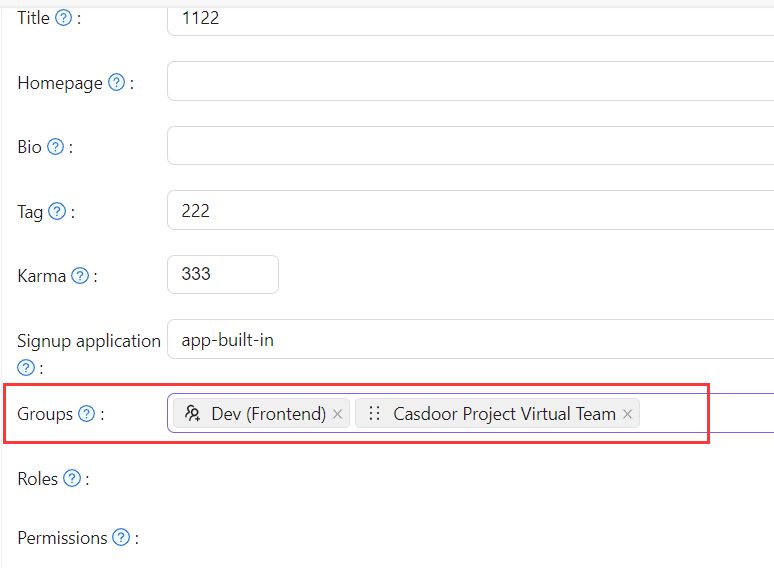Click the Karma help question icon
This screenshot has height=568, width=774.
click(80, 276)
